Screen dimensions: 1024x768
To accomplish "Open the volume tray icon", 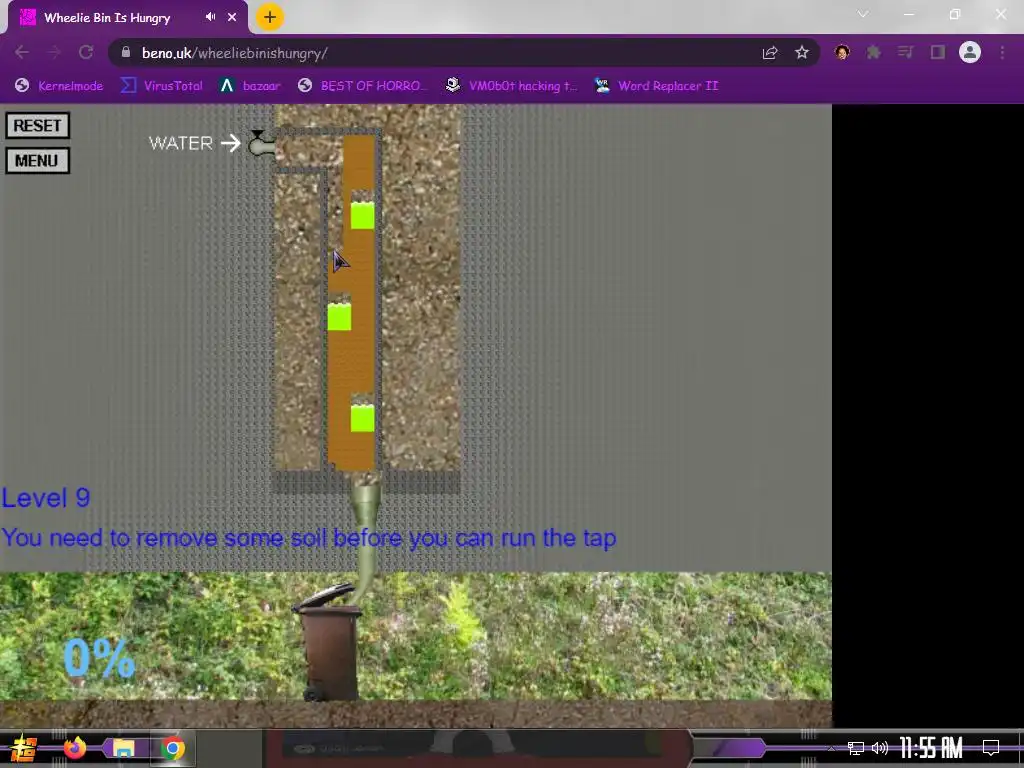I will (880, 748).
